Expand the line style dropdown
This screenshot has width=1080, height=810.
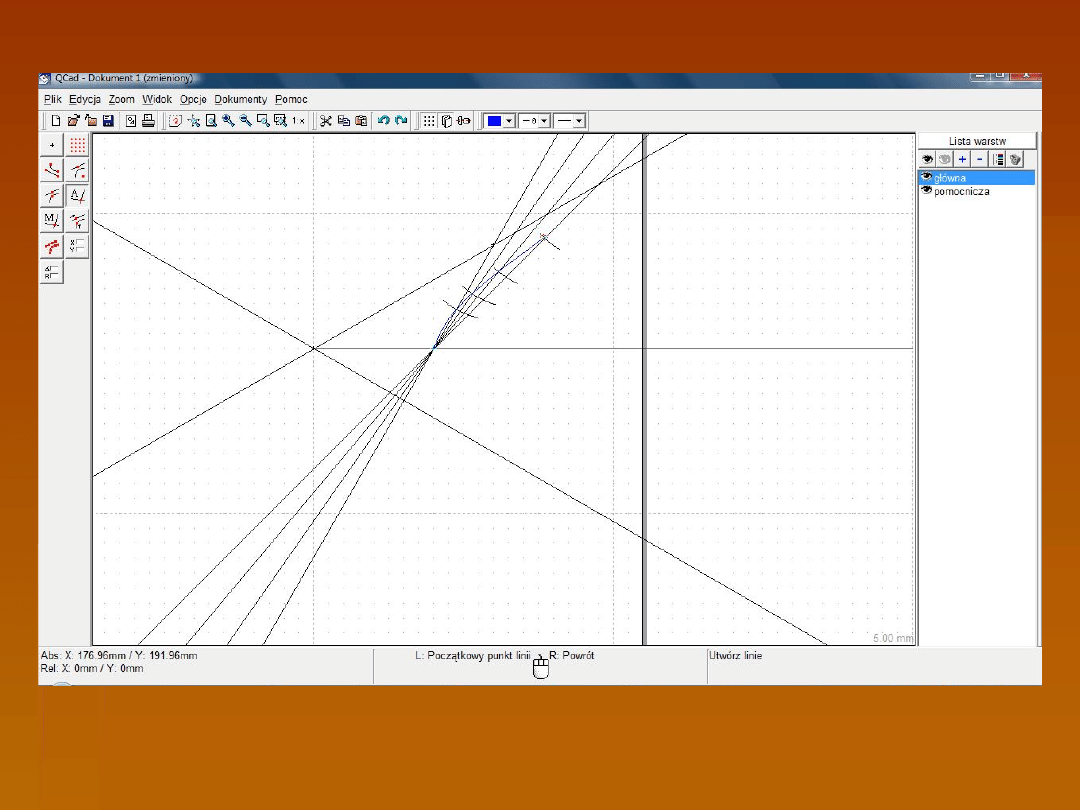pos(579,121)
